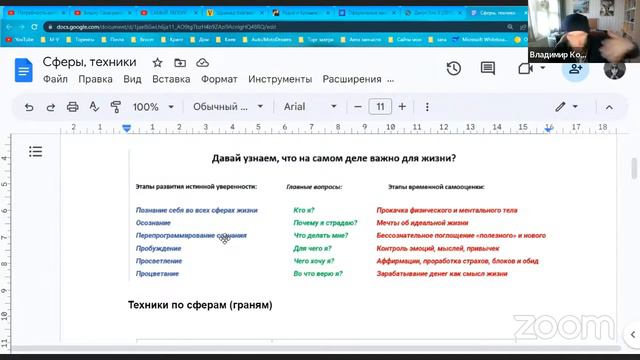Open the Расширения menu
The width and height of the screenshot is (640, 360).
[352, 79]
